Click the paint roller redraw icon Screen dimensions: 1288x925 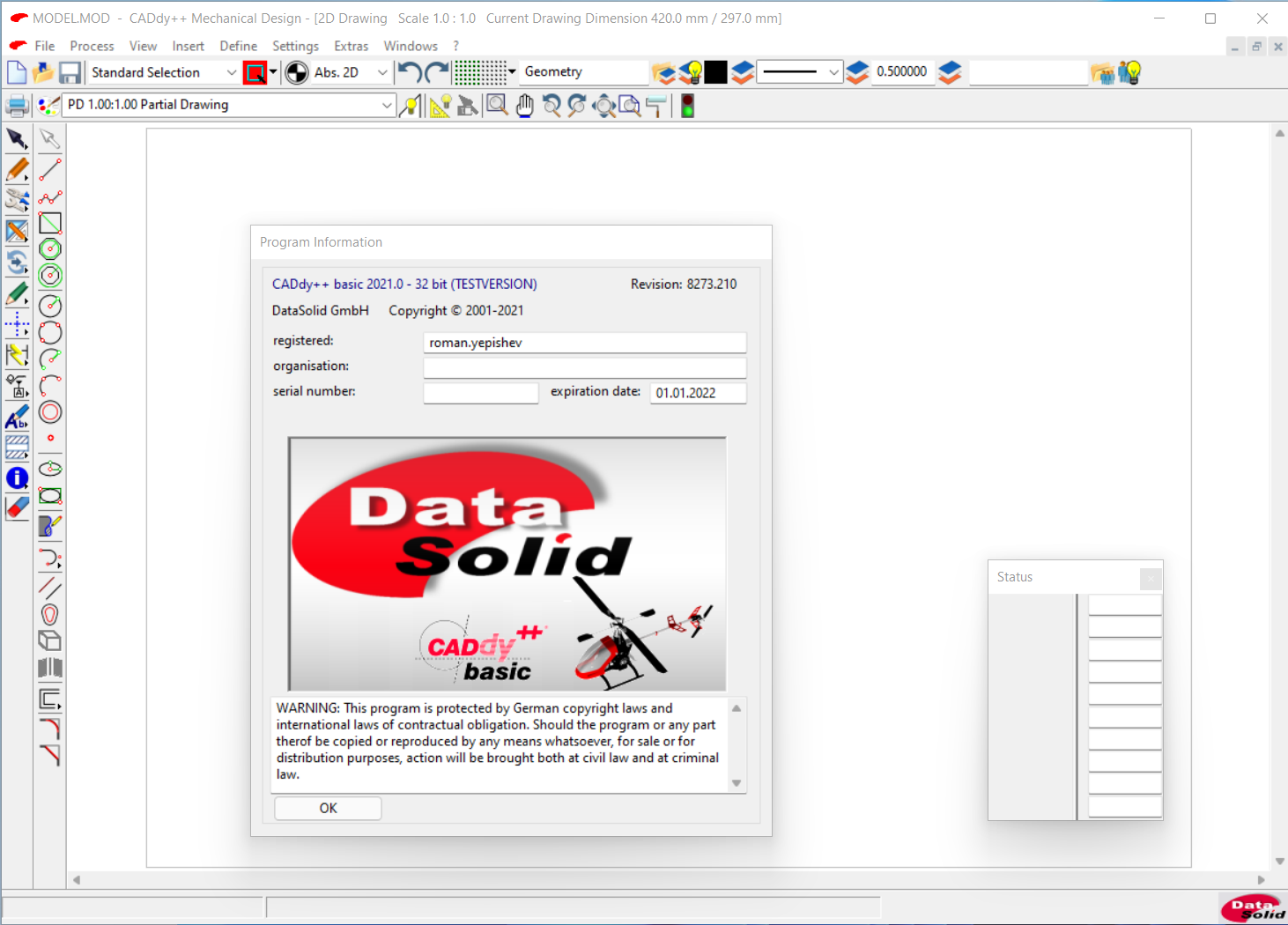point(655,106)
